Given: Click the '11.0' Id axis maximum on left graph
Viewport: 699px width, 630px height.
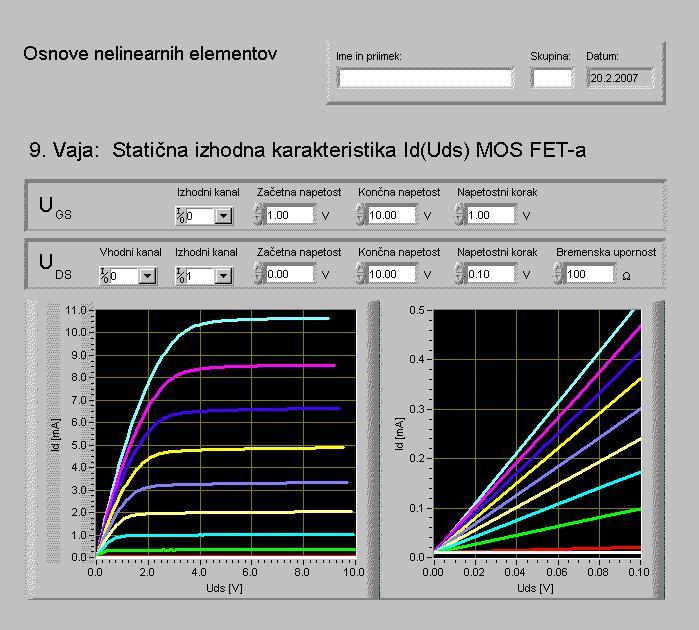Looking at the screenshot, I should point(75,310).
